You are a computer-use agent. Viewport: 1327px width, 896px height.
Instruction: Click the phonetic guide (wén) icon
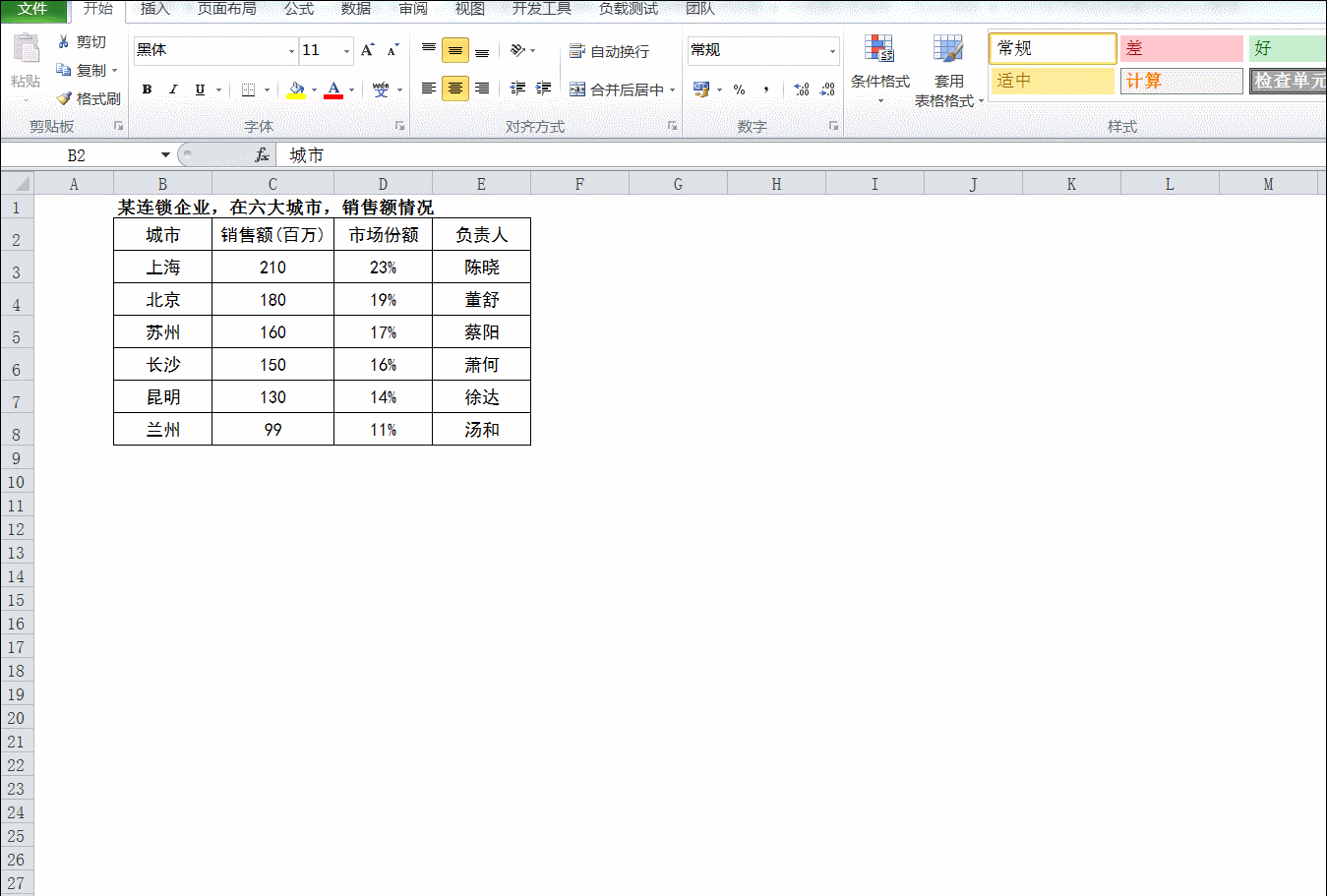381,90
